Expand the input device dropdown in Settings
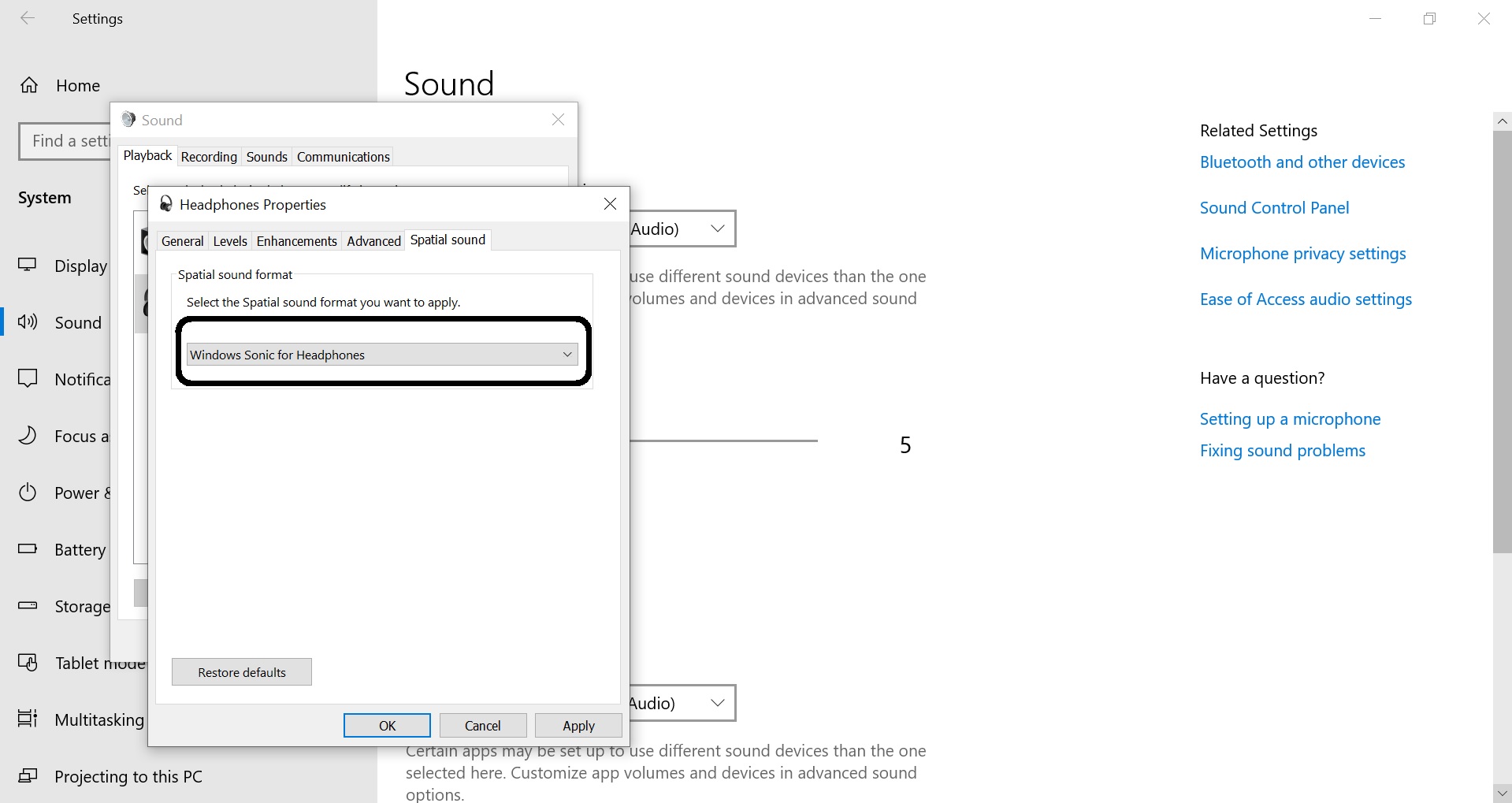 717,703
